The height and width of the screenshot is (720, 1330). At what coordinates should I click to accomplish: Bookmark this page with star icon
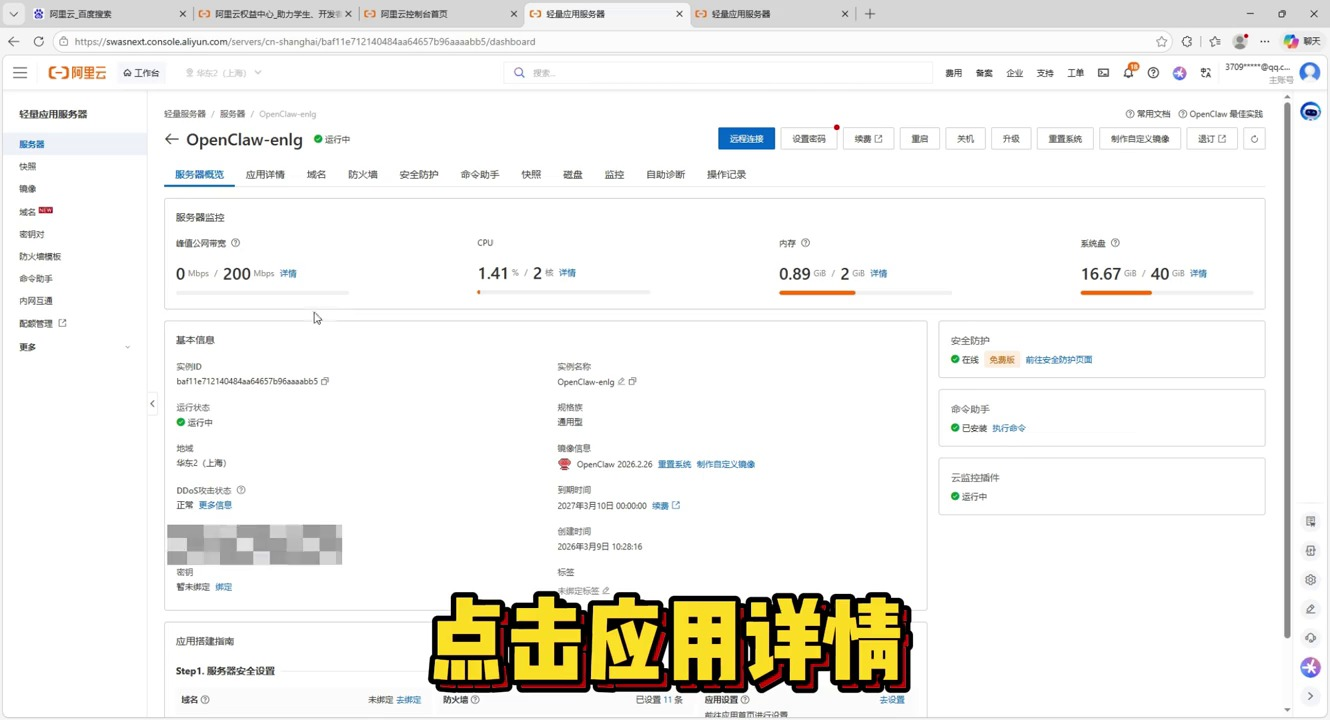(1161, 41)
